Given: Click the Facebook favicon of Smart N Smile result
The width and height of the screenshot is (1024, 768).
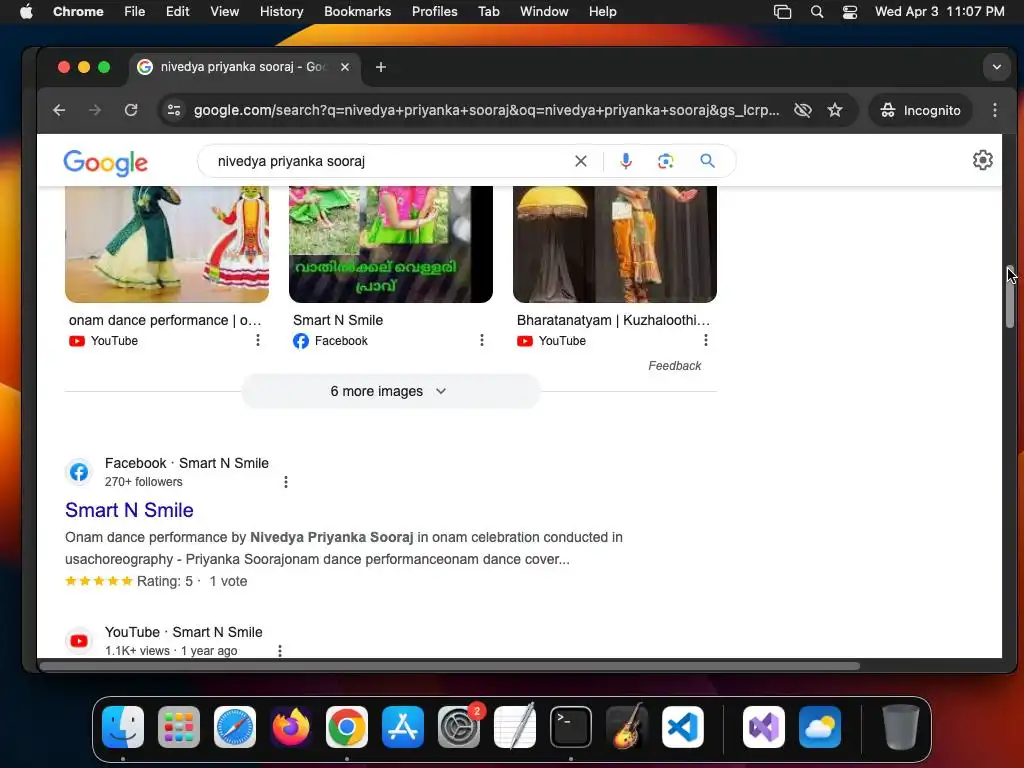Looking at the screenshot, I should (x=79, y=472).
